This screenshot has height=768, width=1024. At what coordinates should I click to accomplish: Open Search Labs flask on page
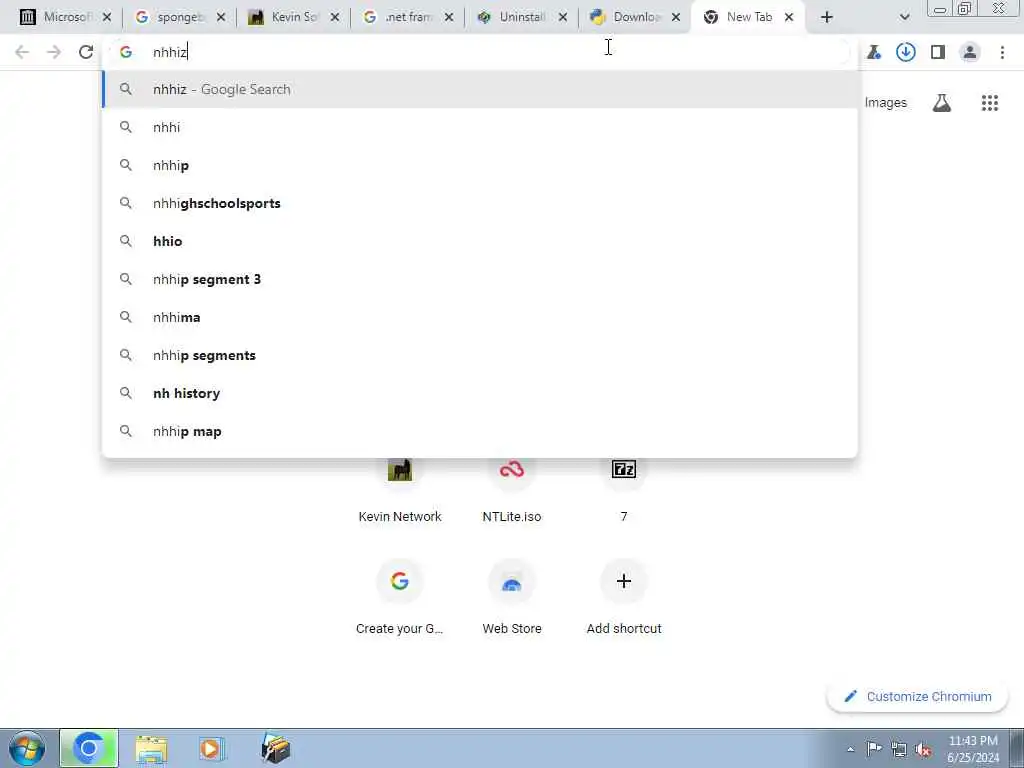(942, 103)
